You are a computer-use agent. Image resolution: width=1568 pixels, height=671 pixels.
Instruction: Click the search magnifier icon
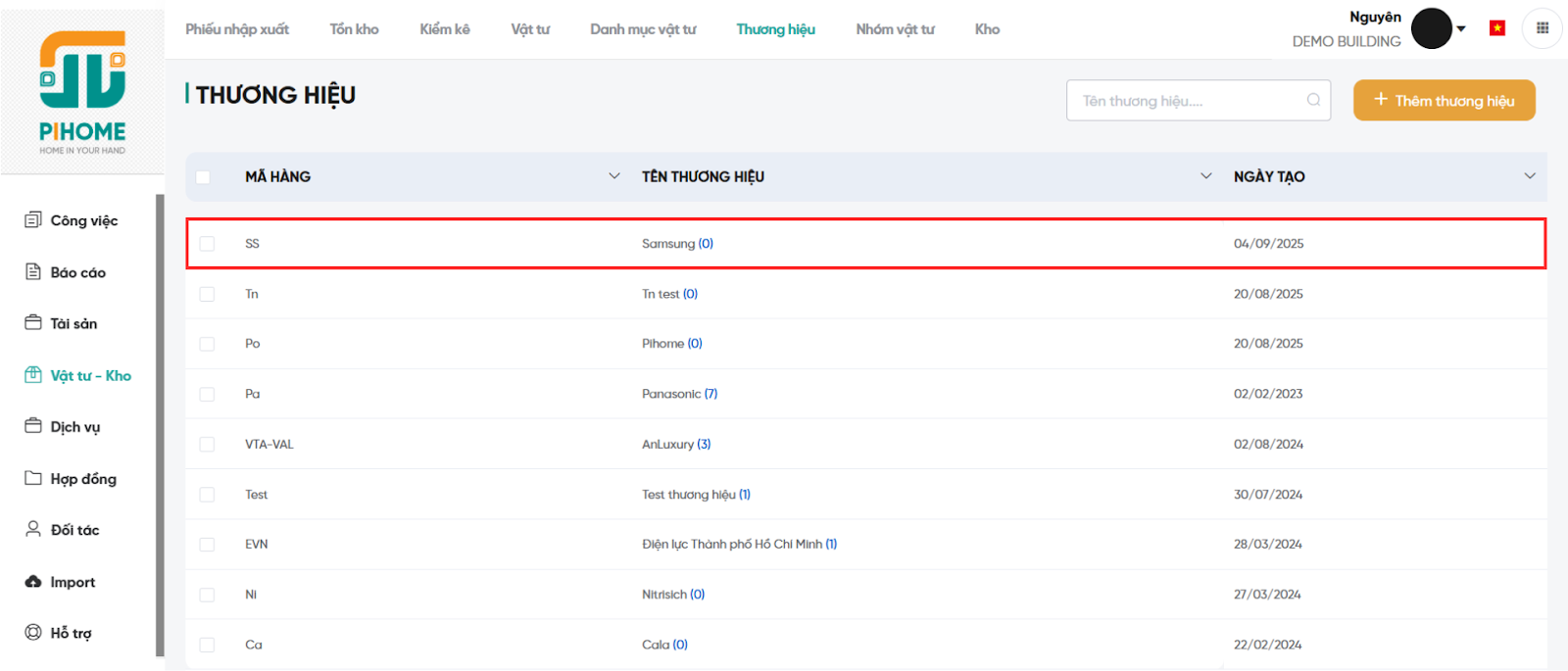coord(1313,100)
